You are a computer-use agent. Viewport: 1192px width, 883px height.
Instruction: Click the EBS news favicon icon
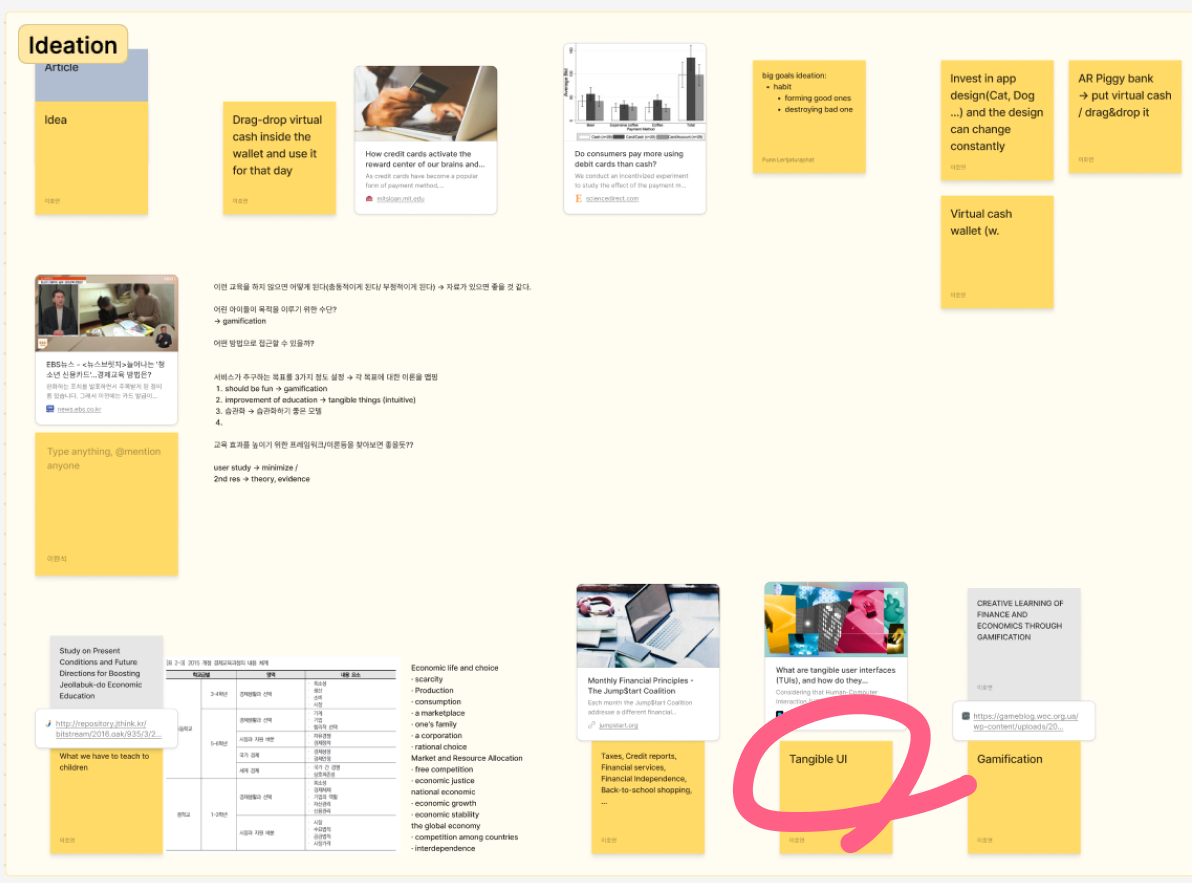(50, 409)
